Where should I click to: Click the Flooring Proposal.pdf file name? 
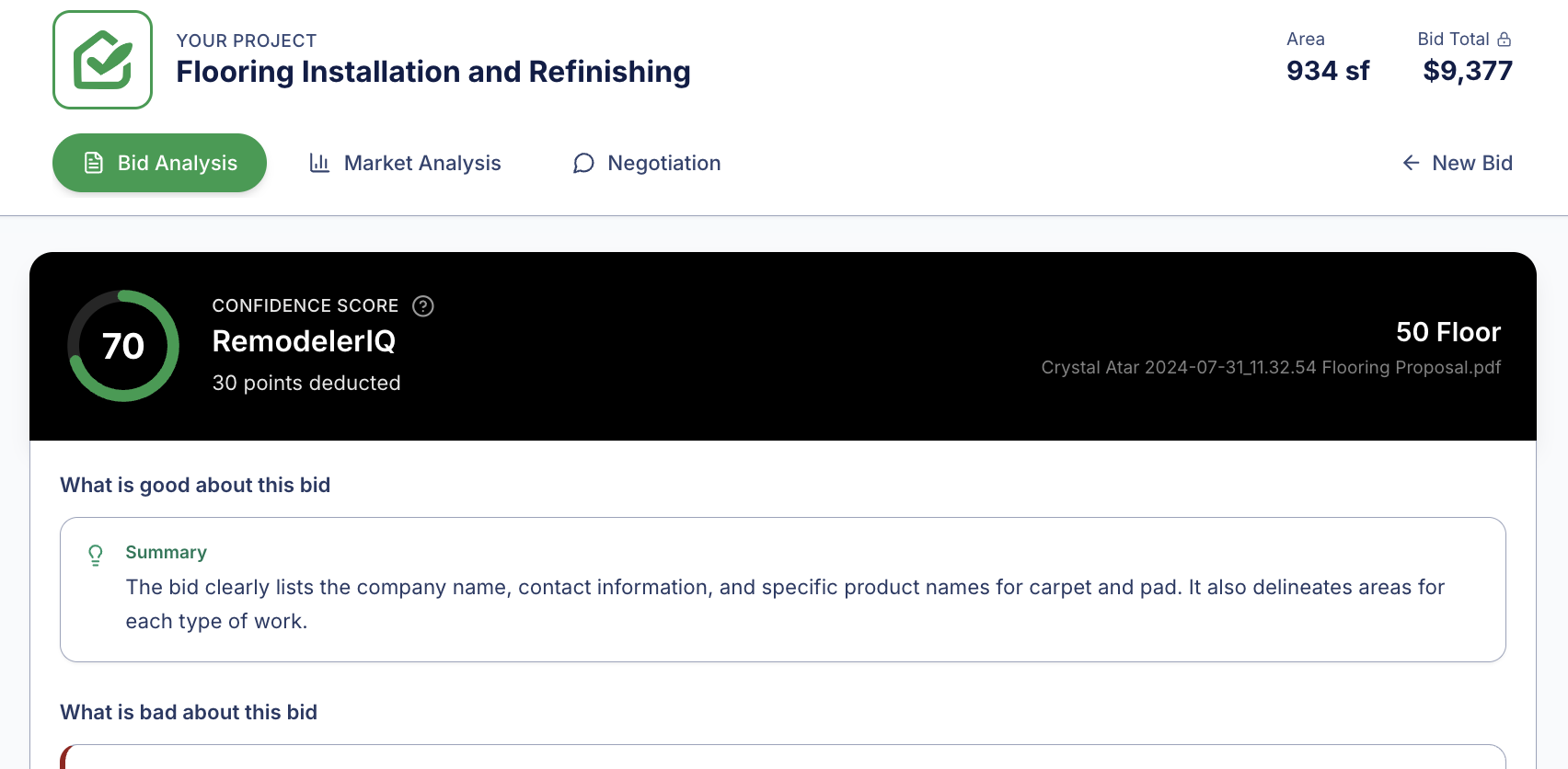click(1271, 368)
